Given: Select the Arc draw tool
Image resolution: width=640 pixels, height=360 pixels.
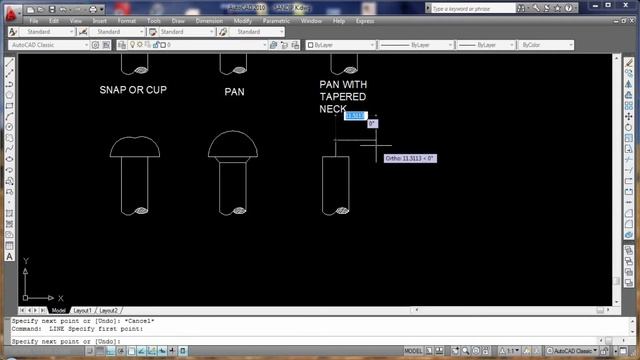Looking at the screenshot, I should 10,116.
